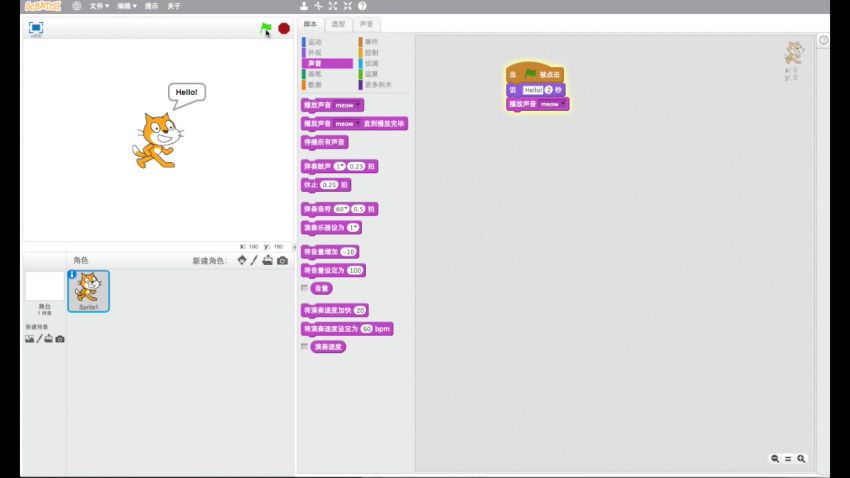This screenshot has width=850, height=478.
Task: Open instrument dropdown in 演奏乐器设为 block
Action: (353, 228)
